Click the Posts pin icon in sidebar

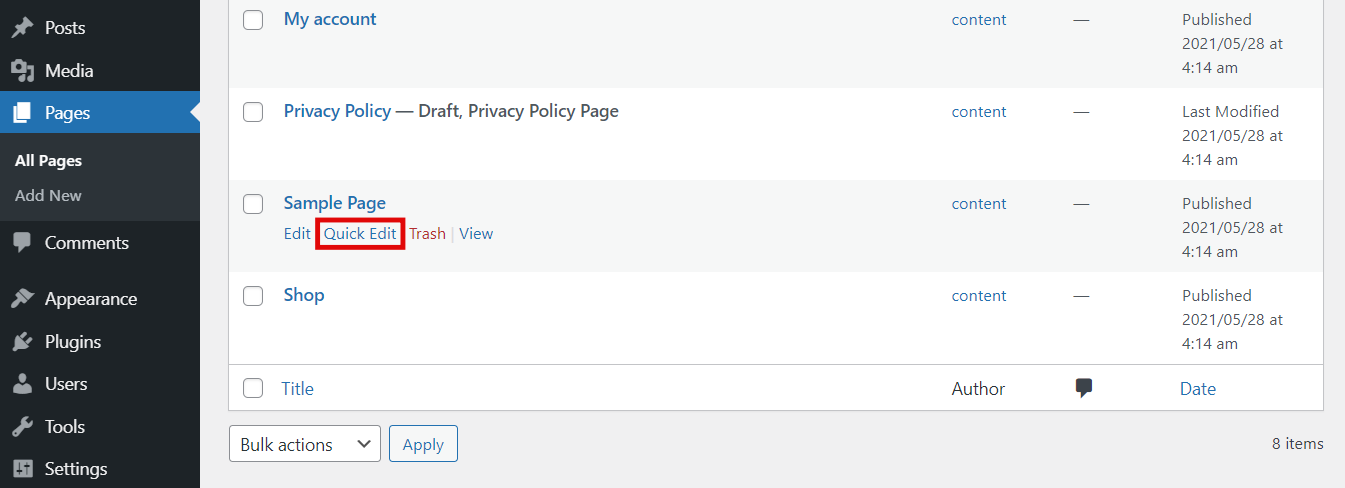tap(22, 28)
